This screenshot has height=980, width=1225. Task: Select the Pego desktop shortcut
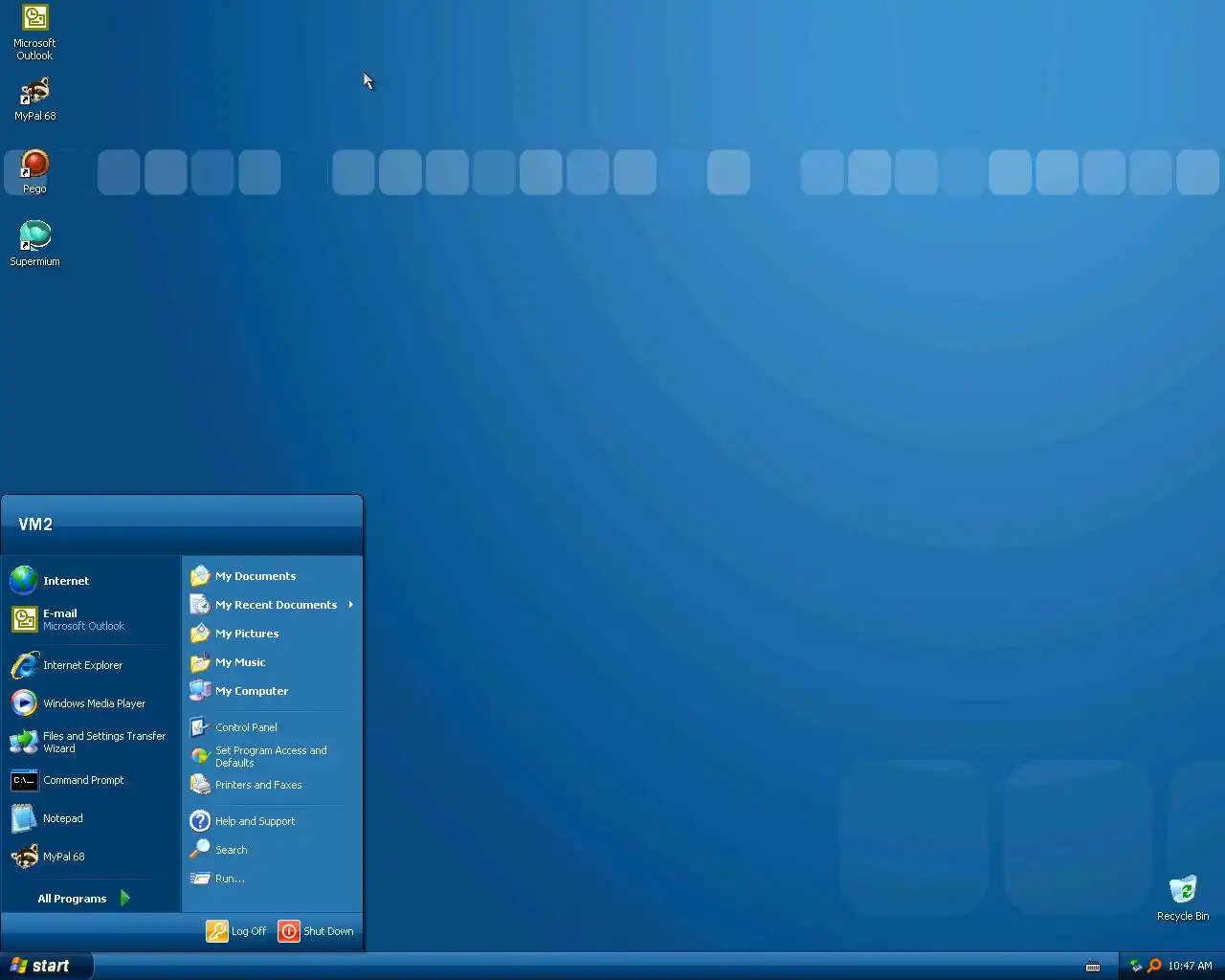coord(34,172)
